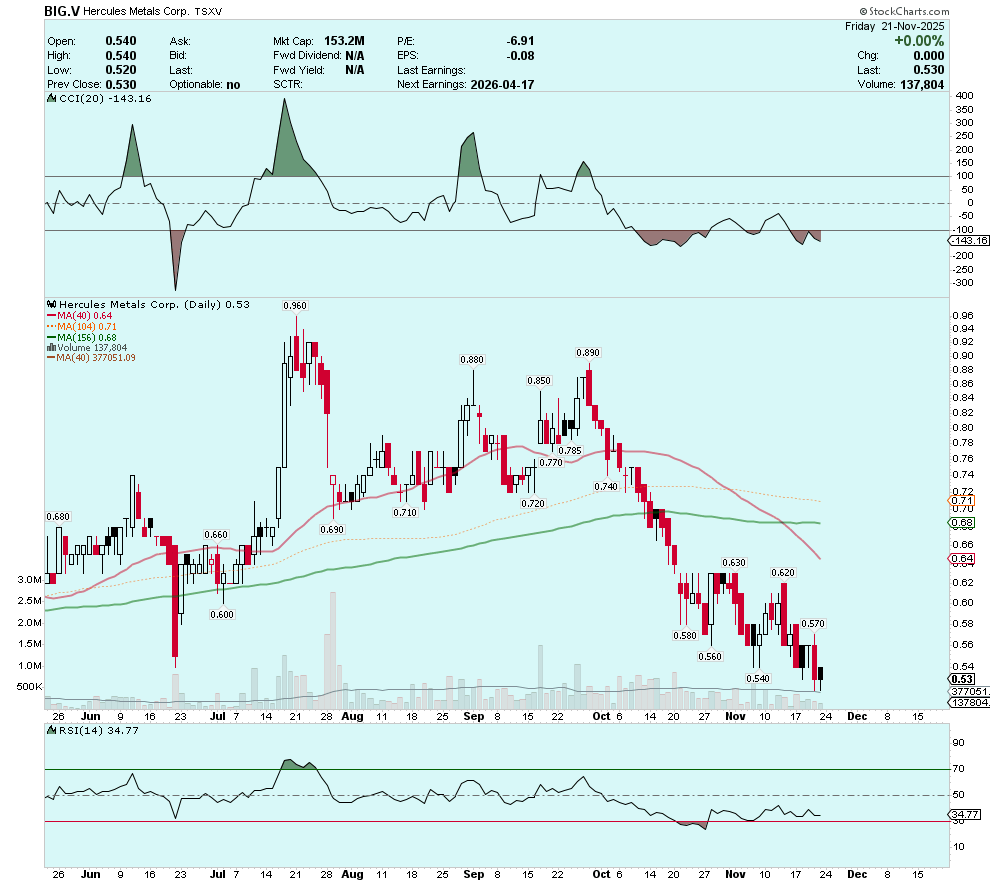This screenshot has width=990, height=883.
Task: Click the chart icon beside RSI(14) label
Action: pyautogui.click(x=52, y=730)
